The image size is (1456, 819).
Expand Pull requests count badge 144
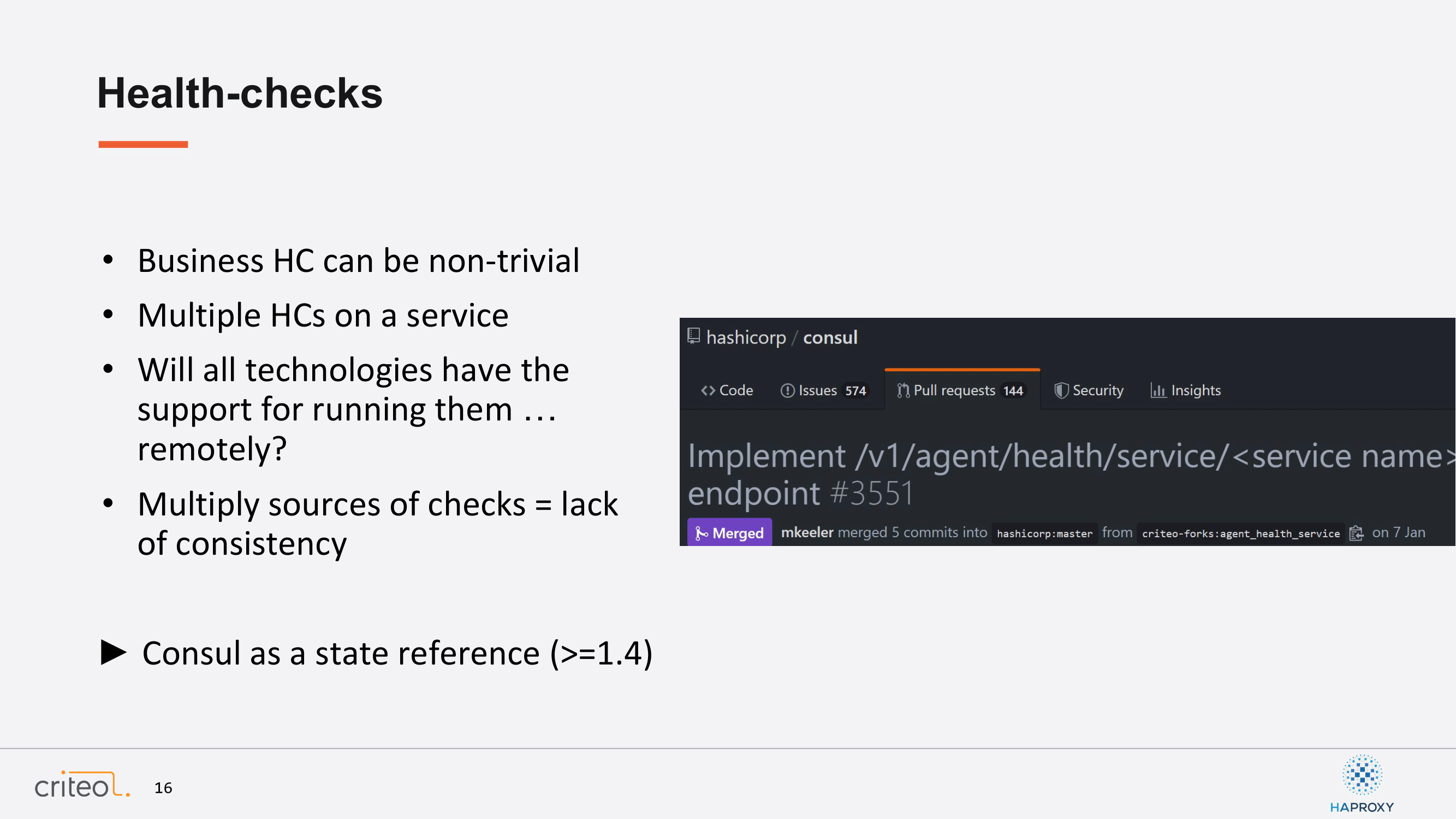click(x=1013, y=390)
